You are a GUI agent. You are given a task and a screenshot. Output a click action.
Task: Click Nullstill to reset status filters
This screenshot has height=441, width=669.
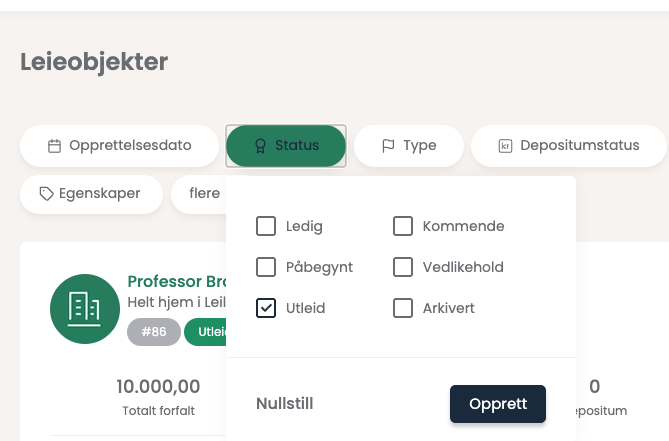point(285,404)
